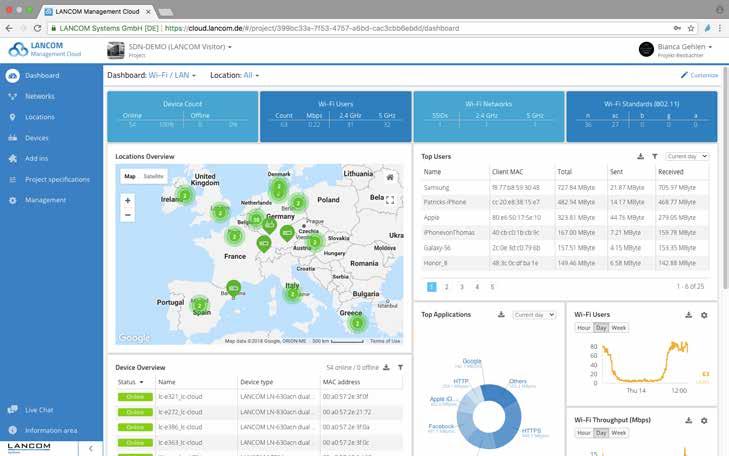The width and height of the screenshot is (729, 456).
Task: Download the Top Applications data
Action: click(x=501, y=315)
